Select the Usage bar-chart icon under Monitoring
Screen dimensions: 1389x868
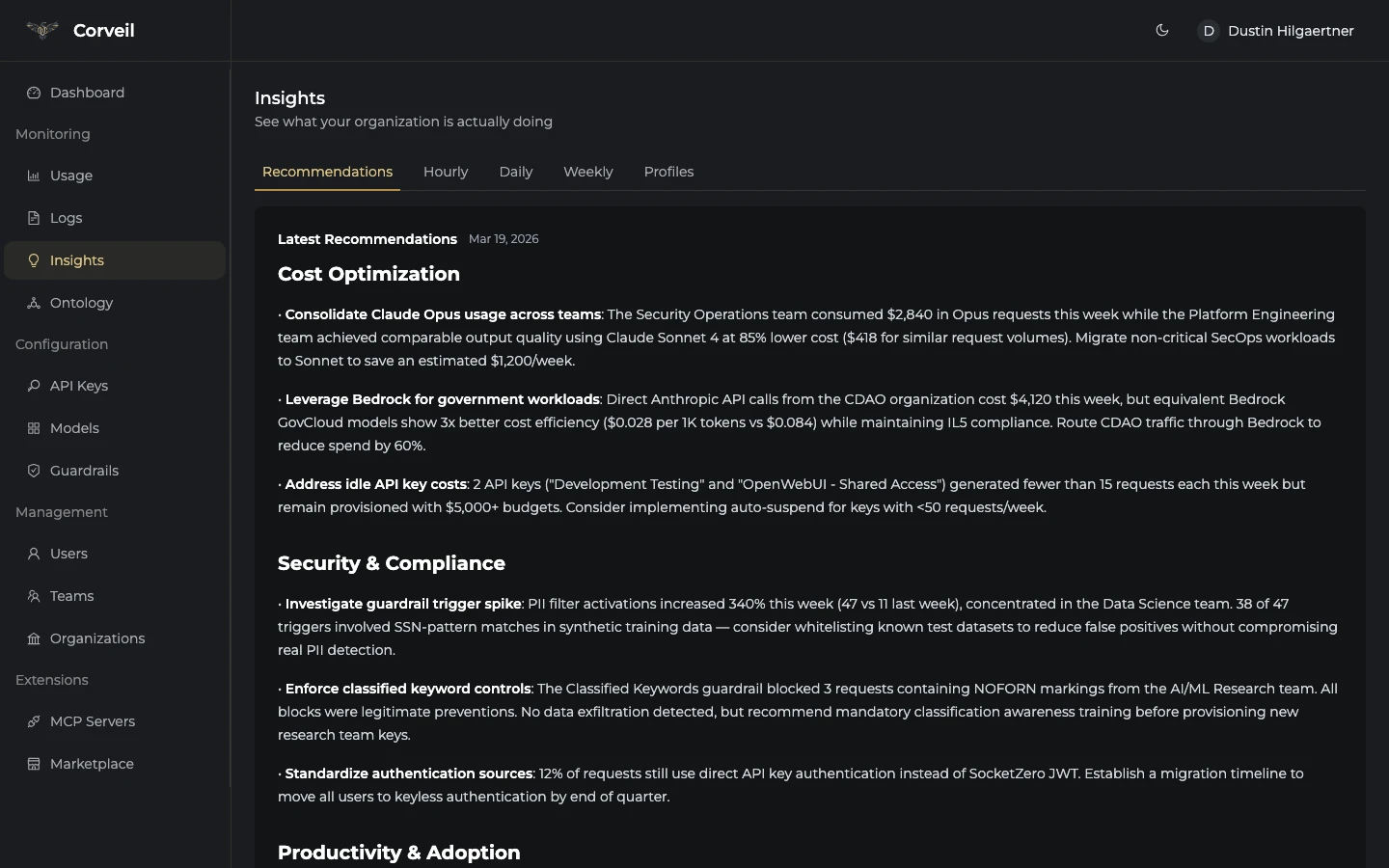coord(33,176)
